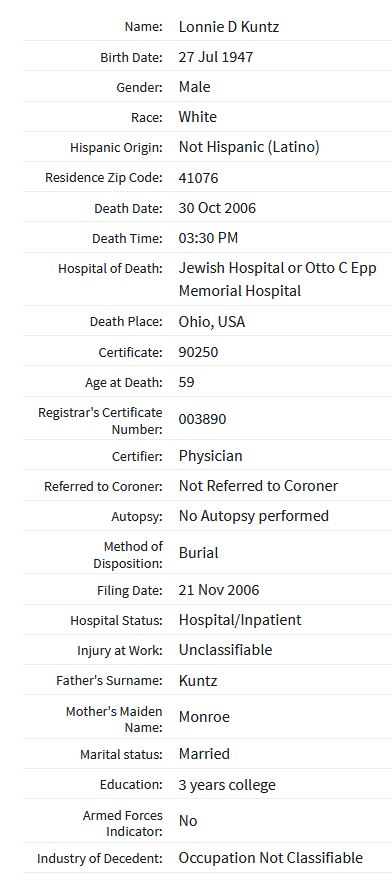Click the Race value White
The width and height of the screenshot is (392, 875).
[198, 117]
